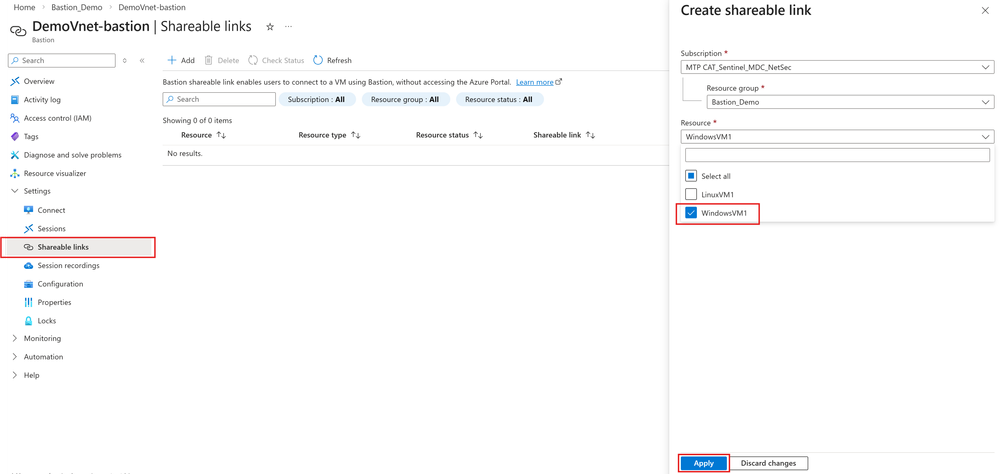Click the Check Status icon in toolbar
Image resolution: width=999 pixels, height=474 pixels.
click(253, 61)
